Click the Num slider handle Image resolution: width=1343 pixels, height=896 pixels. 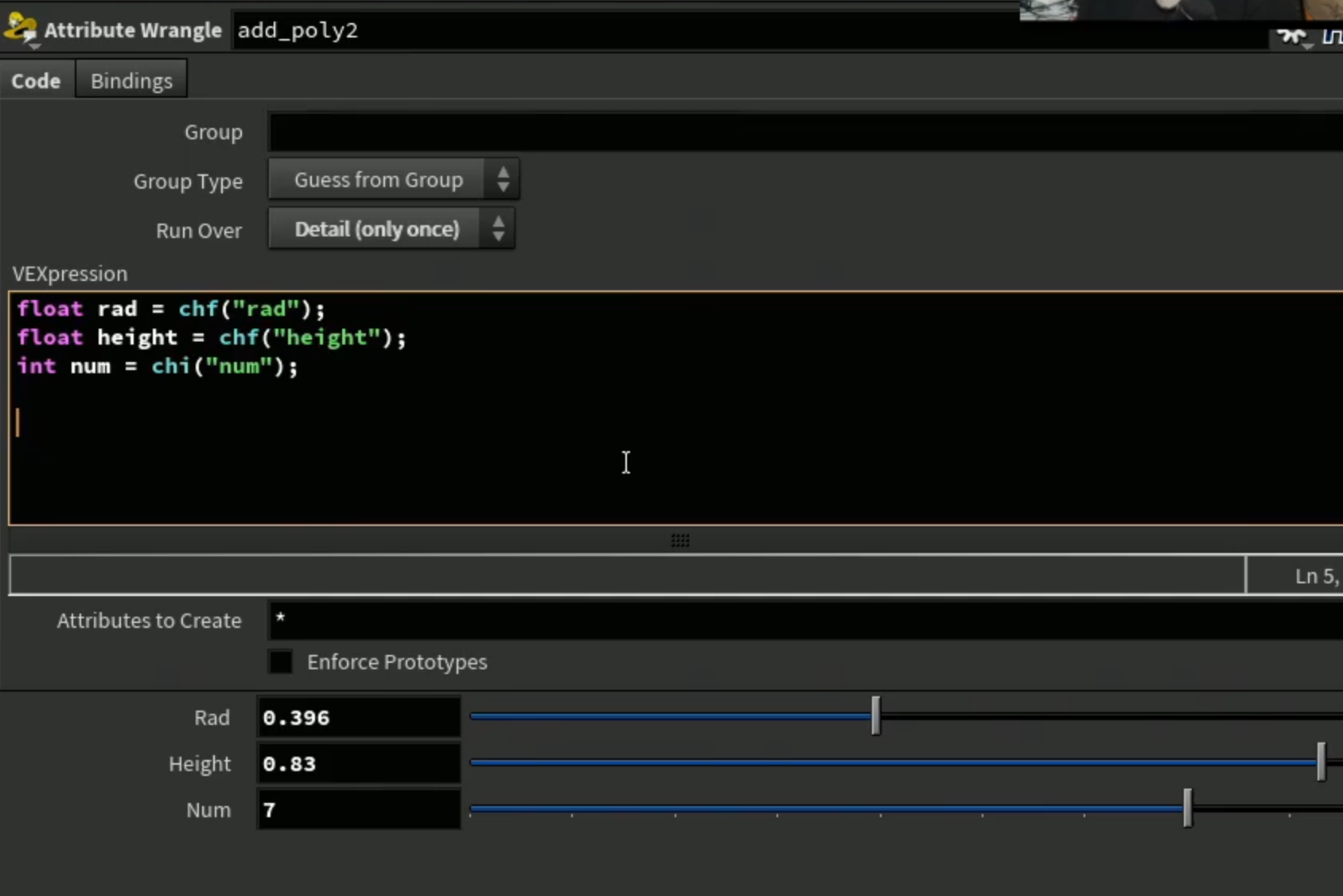(x=1188, y=808)
